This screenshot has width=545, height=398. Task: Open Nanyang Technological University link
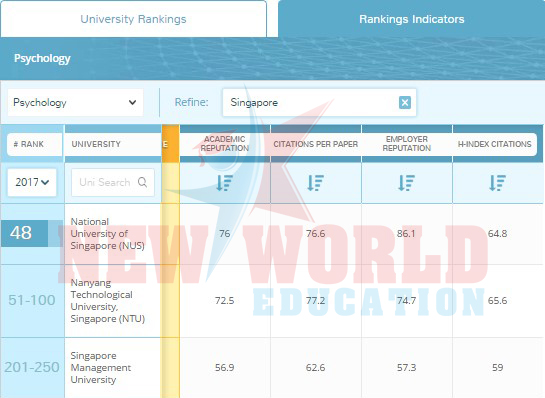pos(107,301)
